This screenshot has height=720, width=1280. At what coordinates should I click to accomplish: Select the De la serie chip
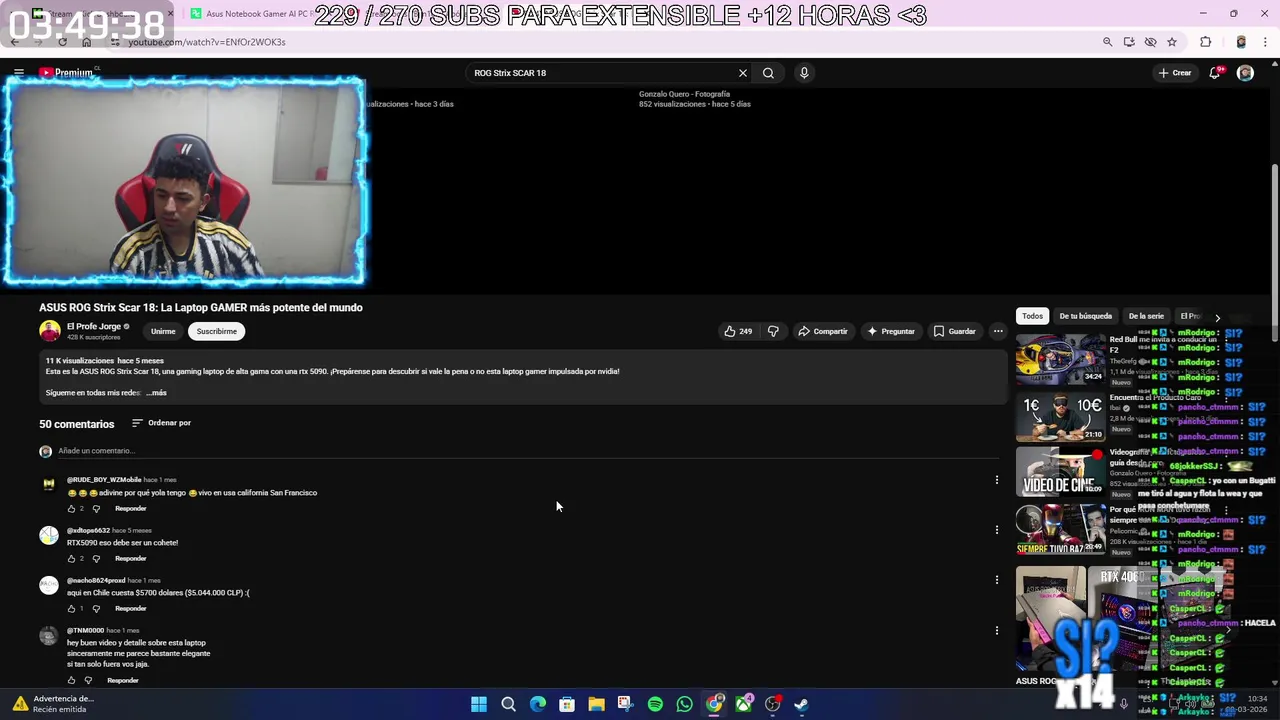1146,316
